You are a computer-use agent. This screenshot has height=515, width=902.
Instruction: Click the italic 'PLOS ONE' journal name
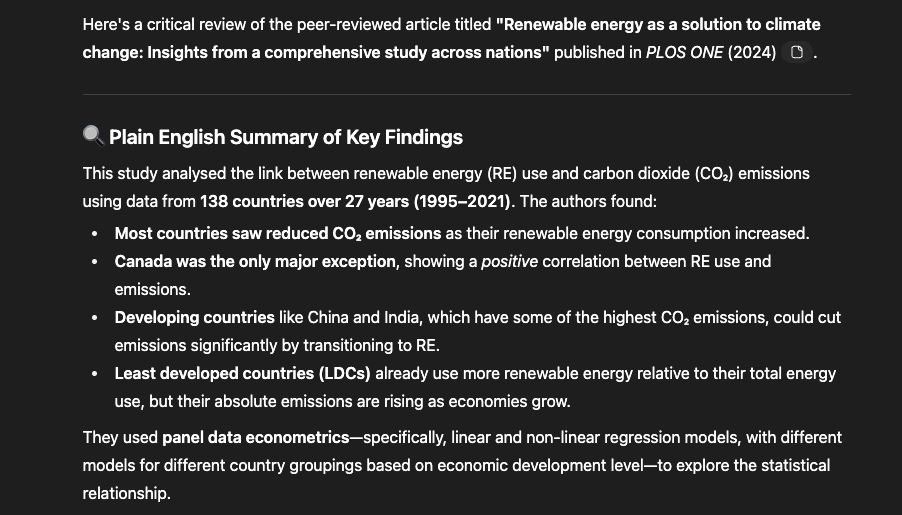pyautogui.click(x=684, y=52)
